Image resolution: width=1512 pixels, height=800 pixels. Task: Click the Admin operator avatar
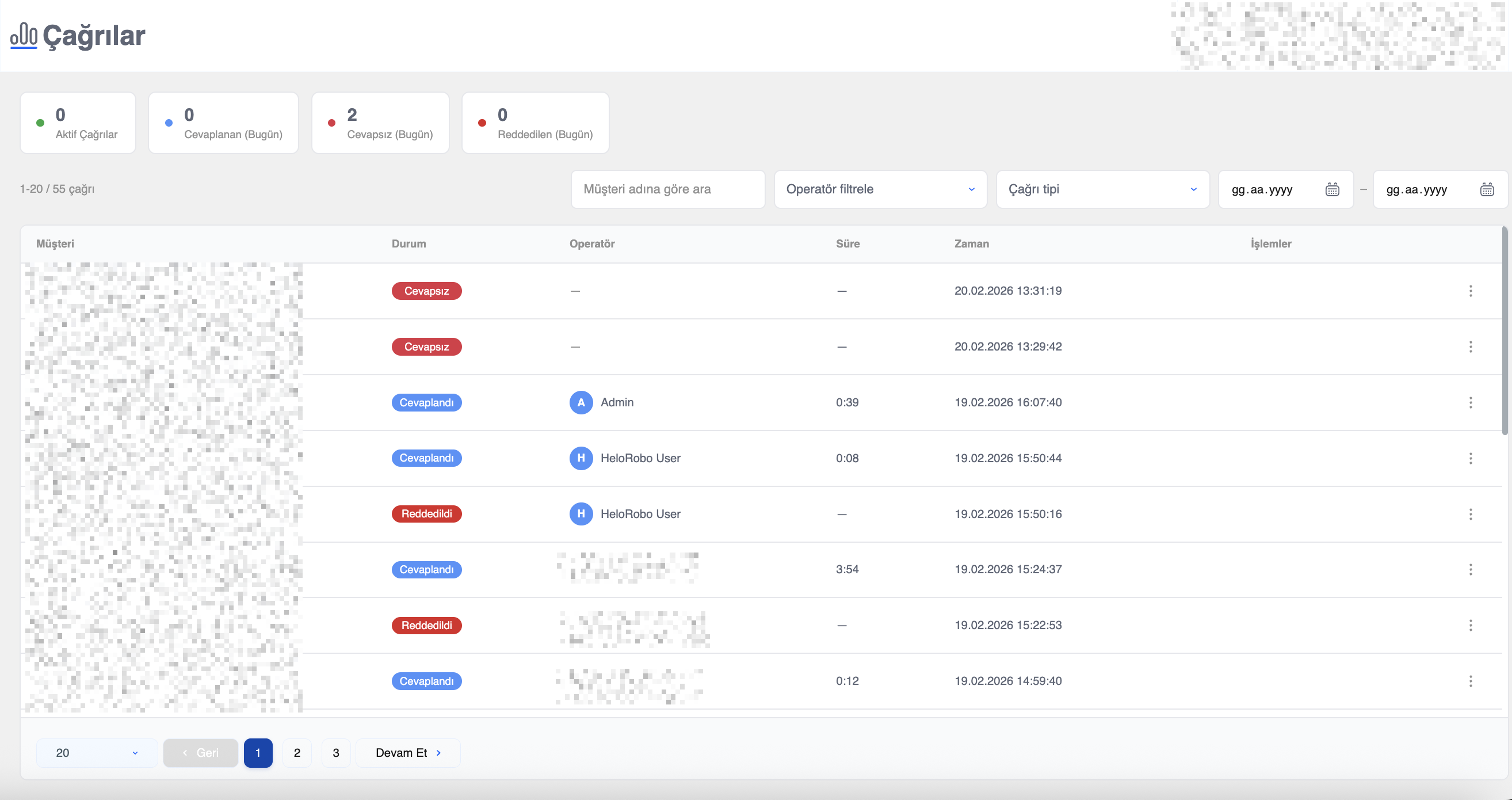pyautogui.click(x=581, y=402)
